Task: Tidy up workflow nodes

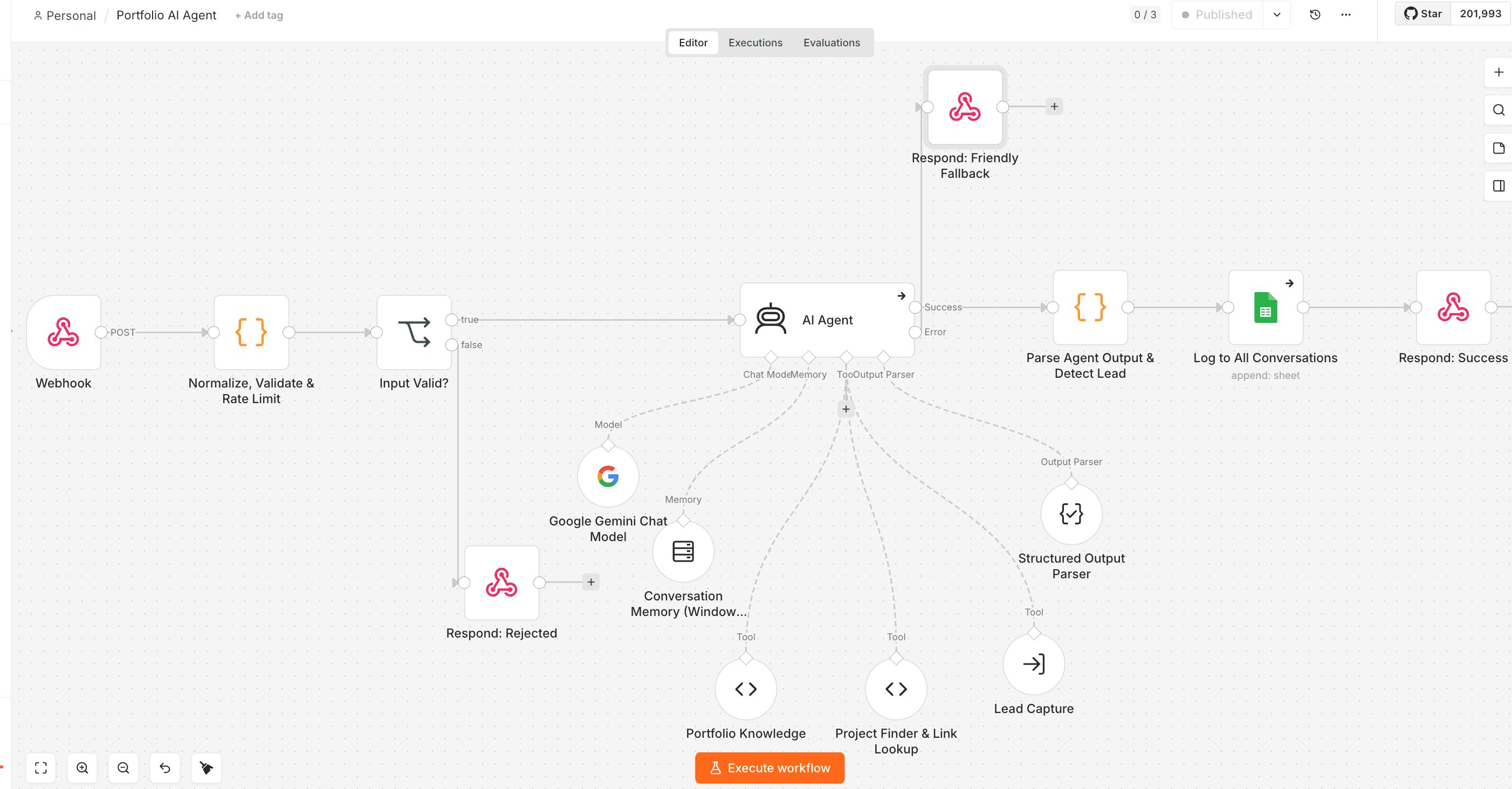Action: click(207, 768)
